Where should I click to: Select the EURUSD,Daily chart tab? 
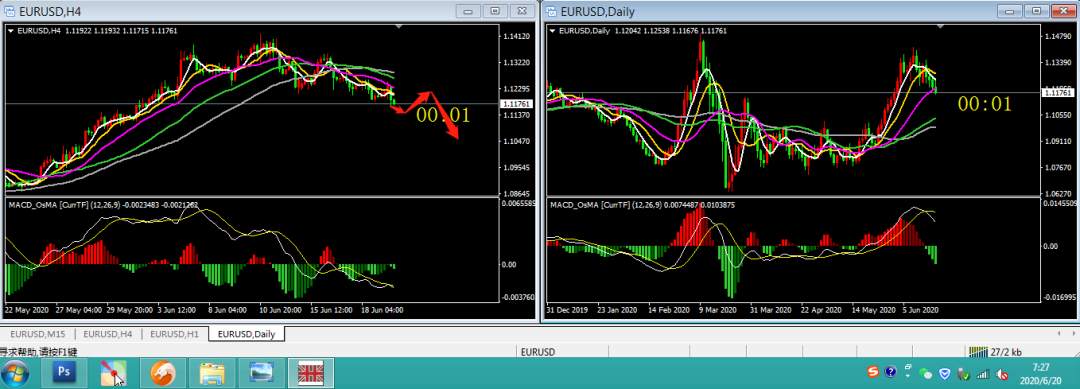[x=247, y=334]
